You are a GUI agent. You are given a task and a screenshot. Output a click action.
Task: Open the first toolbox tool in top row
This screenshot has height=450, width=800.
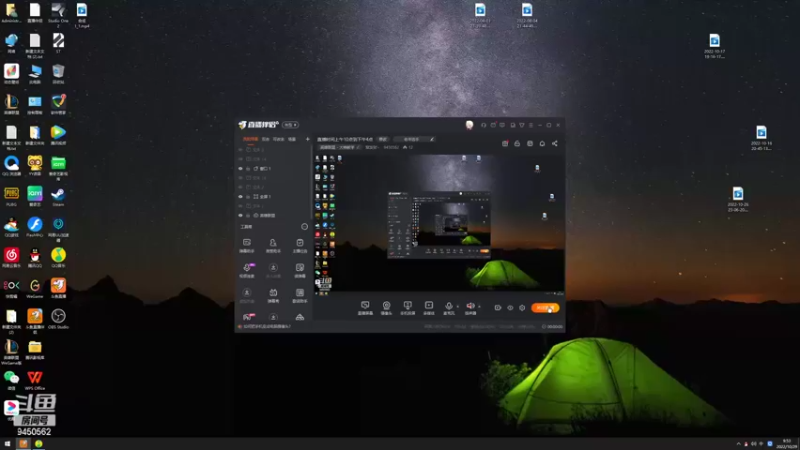point(247,245)
